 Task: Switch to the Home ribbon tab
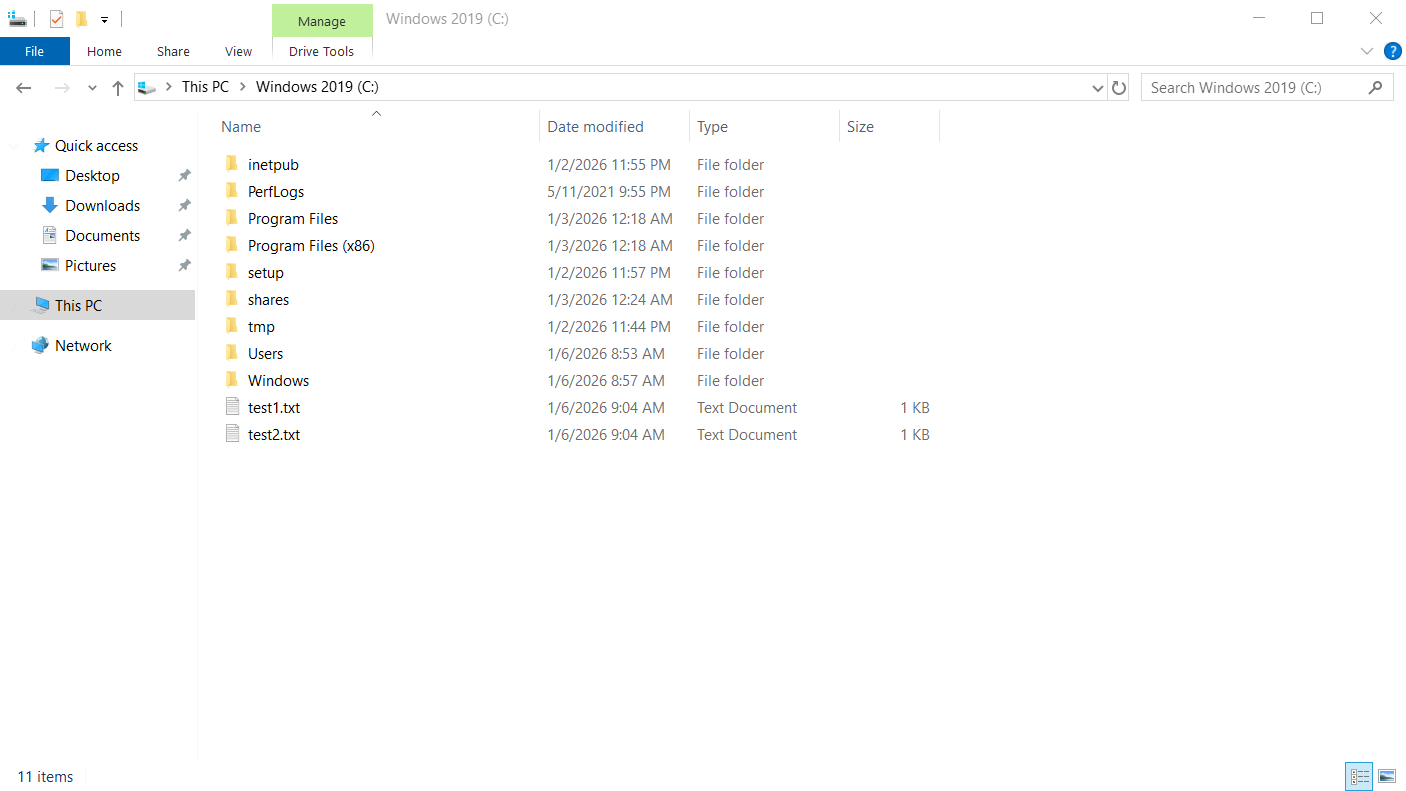104,51
